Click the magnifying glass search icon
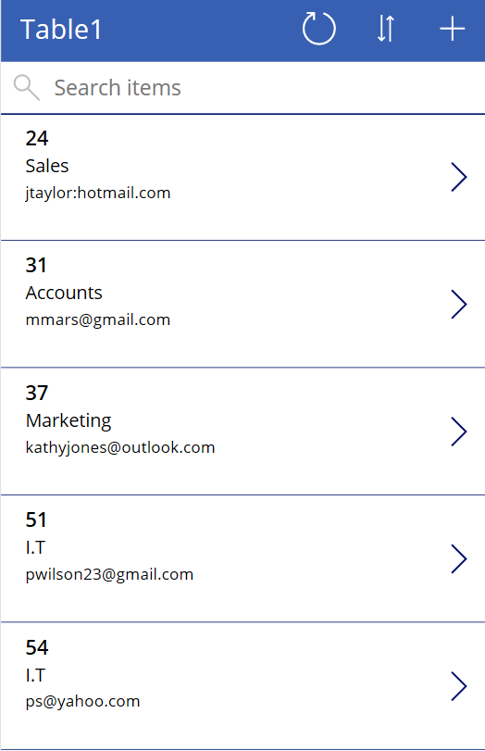Screen dimensions: 485x751 tap(26, 88)
